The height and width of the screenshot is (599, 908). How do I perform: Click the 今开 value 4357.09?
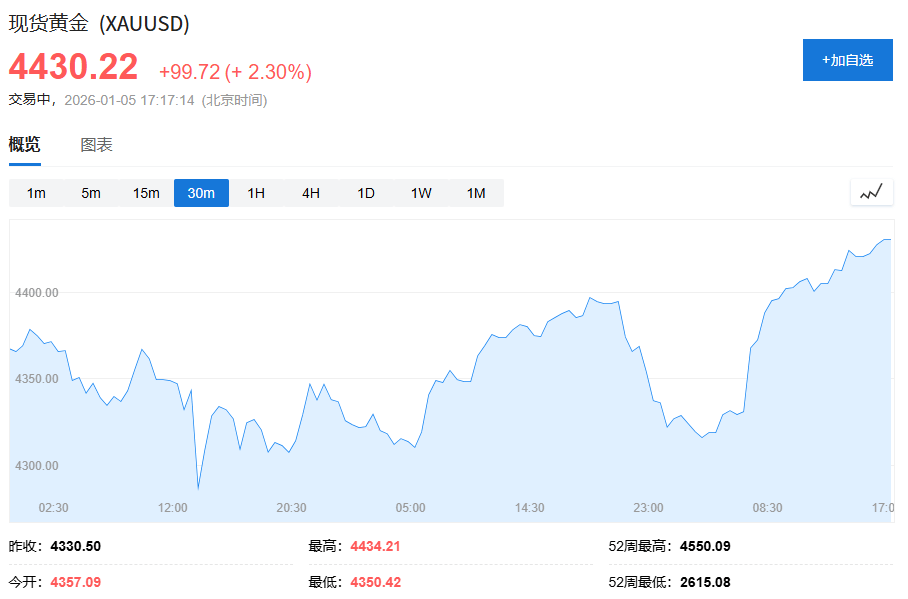75,581
